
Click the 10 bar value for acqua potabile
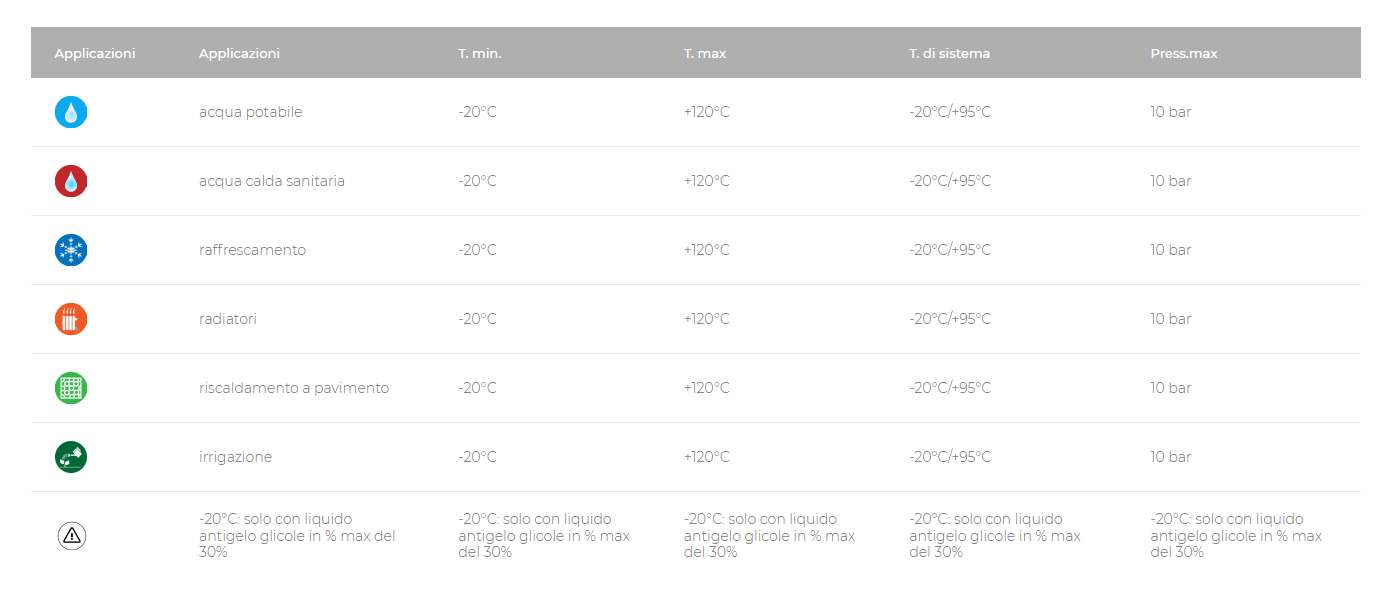click(x=1170, y=112)
